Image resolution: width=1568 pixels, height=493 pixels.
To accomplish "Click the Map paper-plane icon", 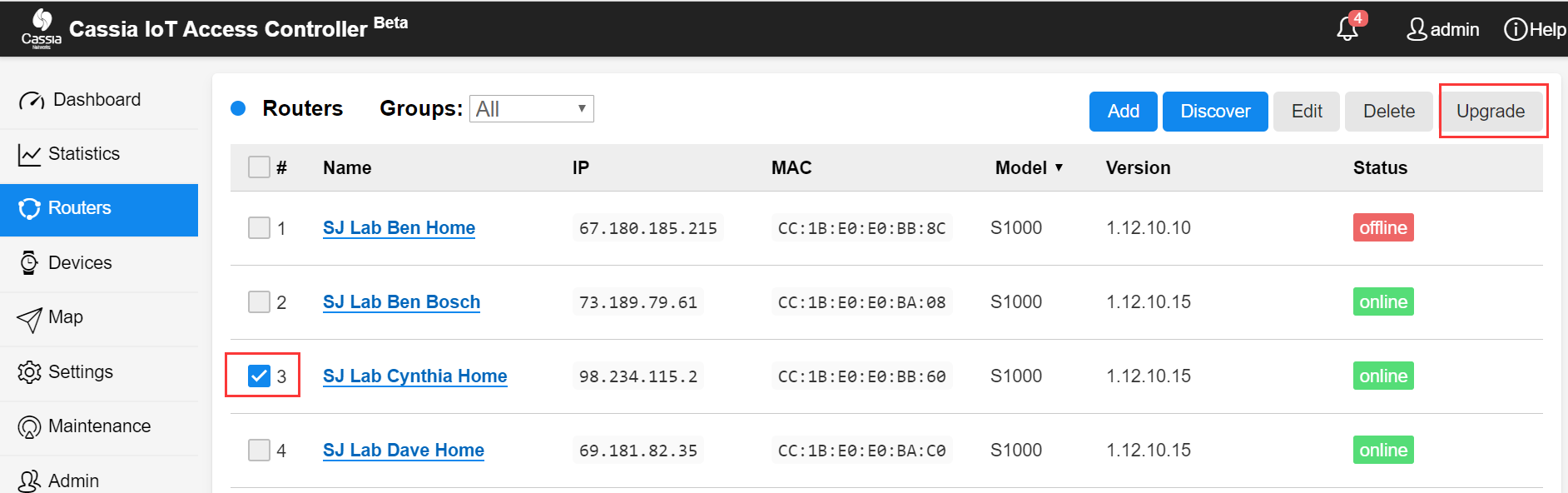I will 29,319.
